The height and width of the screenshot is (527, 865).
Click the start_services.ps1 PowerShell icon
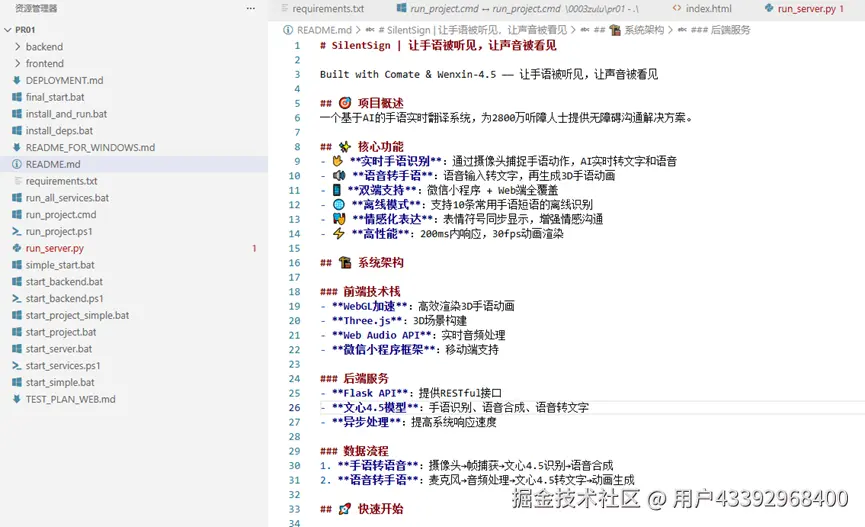tap(17, 365)
